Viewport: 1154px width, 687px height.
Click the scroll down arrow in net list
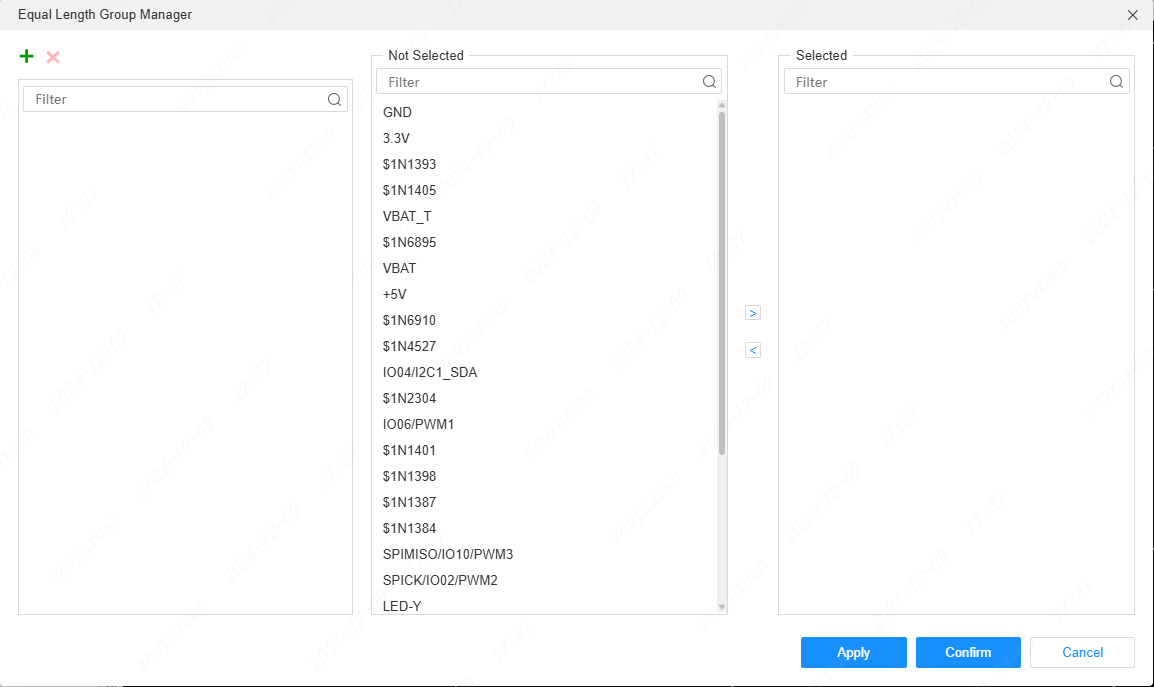(x=721, y=606)
